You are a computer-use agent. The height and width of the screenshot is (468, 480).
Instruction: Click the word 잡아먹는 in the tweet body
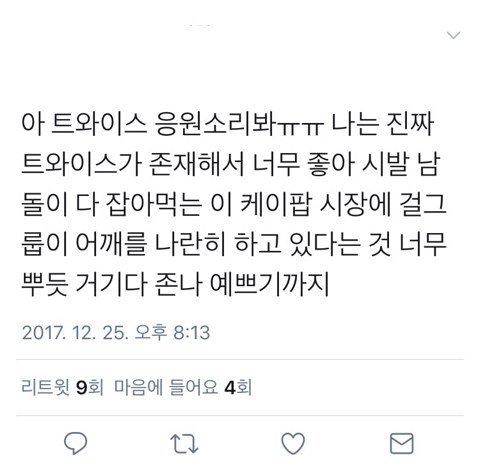point(153,204)
